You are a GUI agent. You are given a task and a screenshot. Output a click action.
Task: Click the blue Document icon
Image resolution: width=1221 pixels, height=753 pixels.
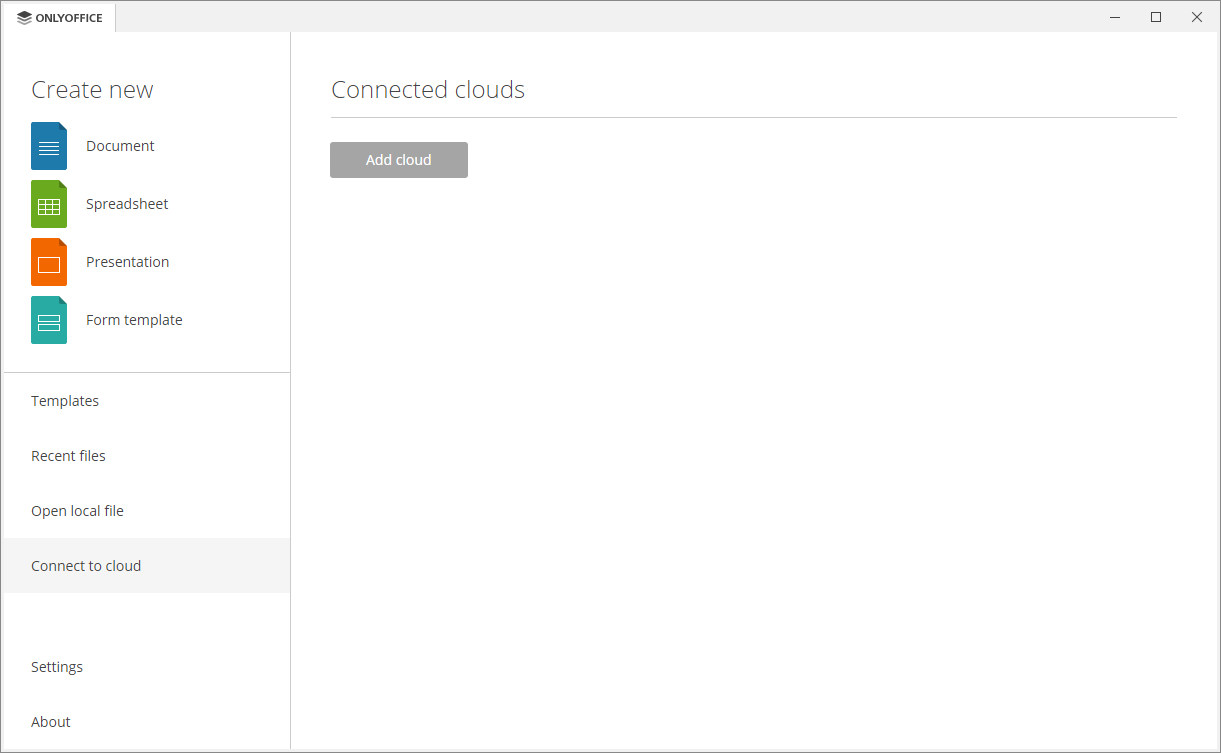48,145
